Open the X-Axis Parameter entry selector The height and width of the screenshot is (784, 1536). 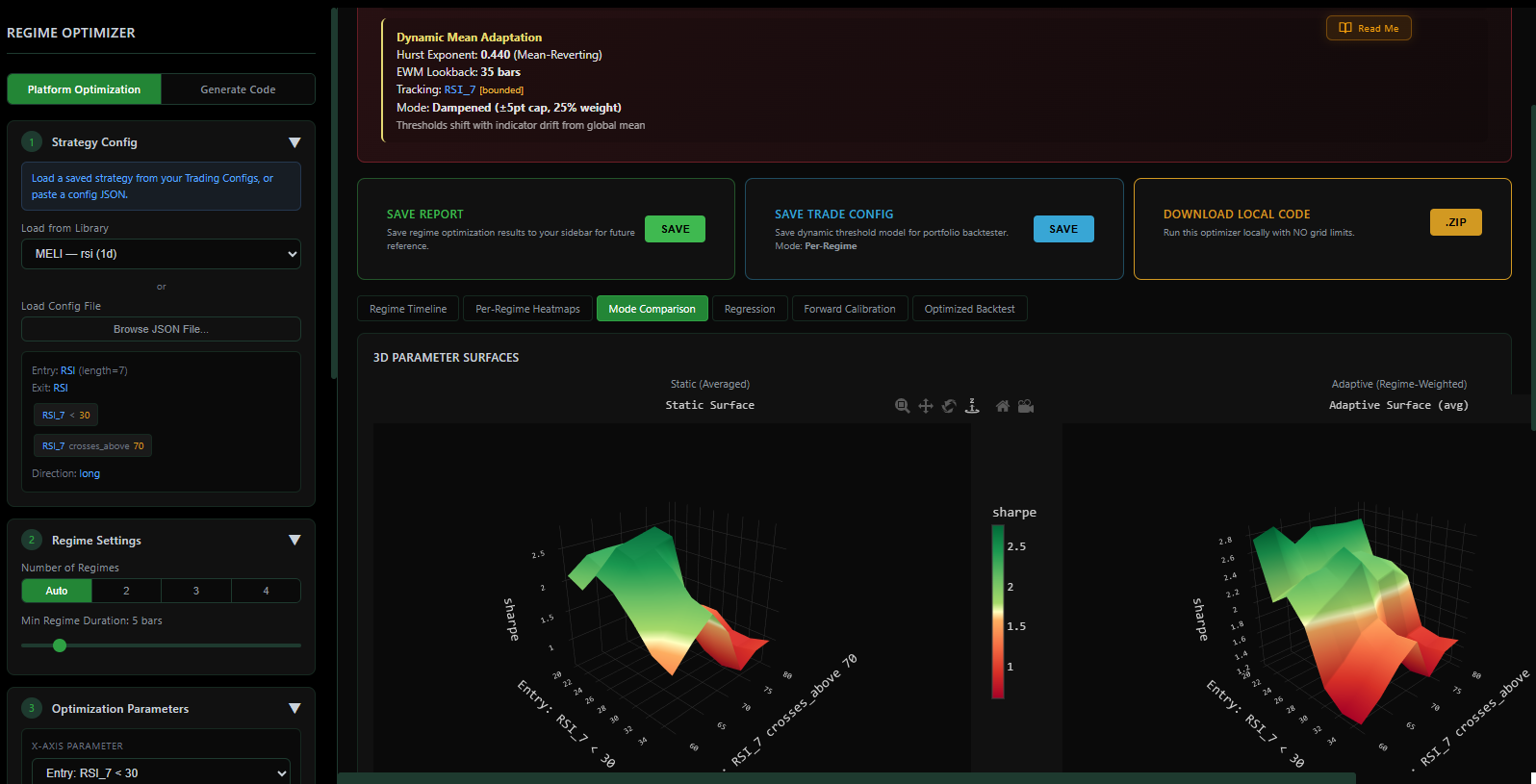coord(161,772)
